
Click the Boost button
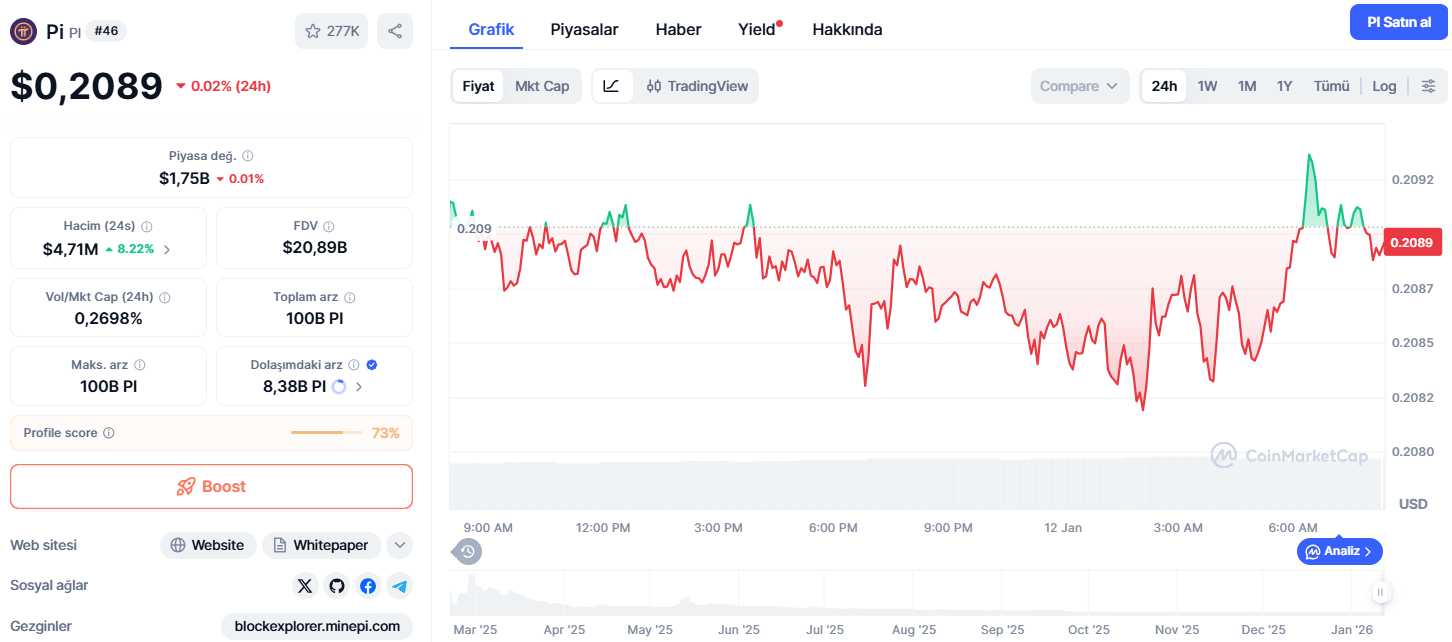coord(211,486)
